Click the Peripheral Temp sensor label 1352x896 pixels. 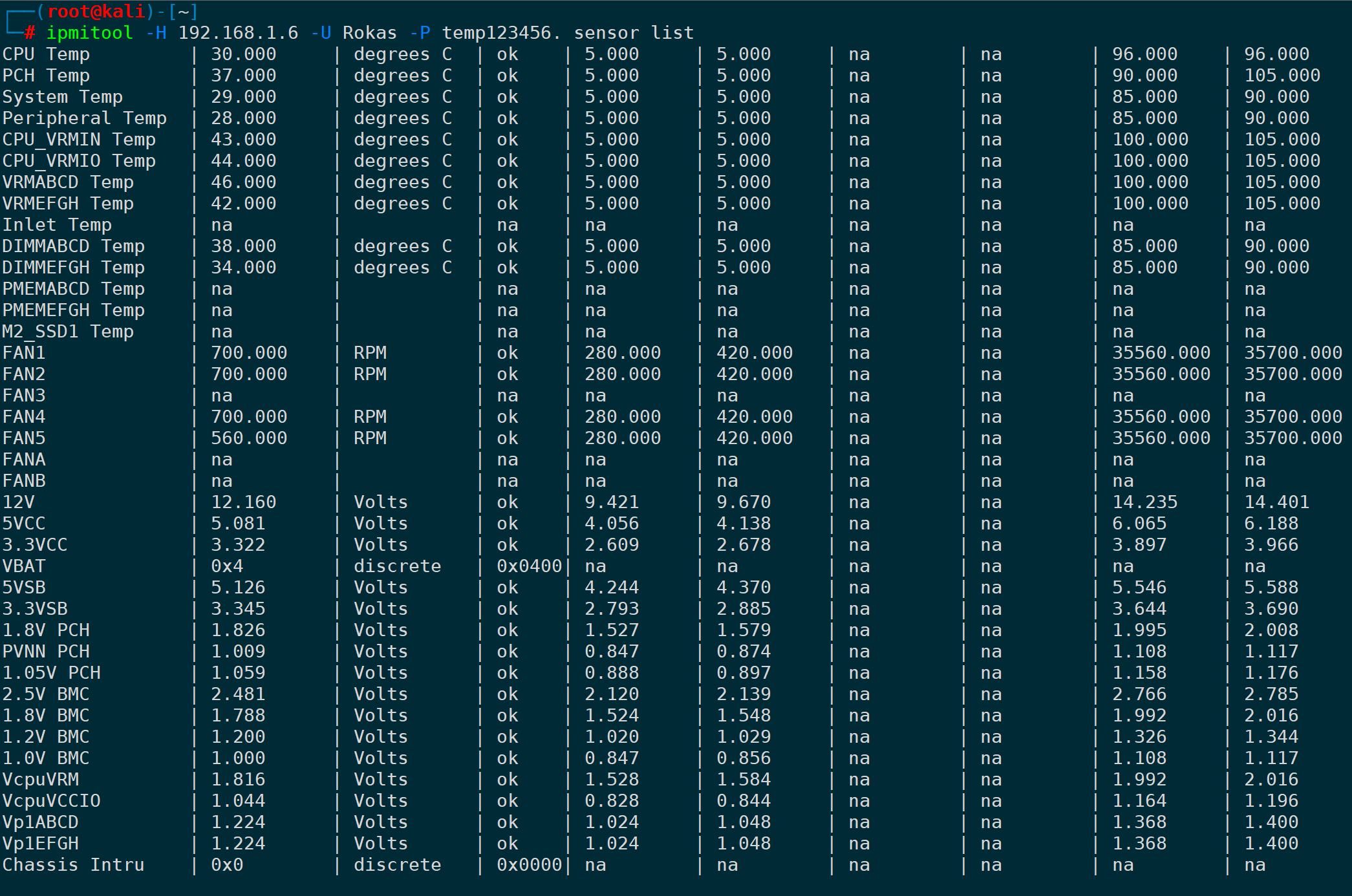(84, 118)
